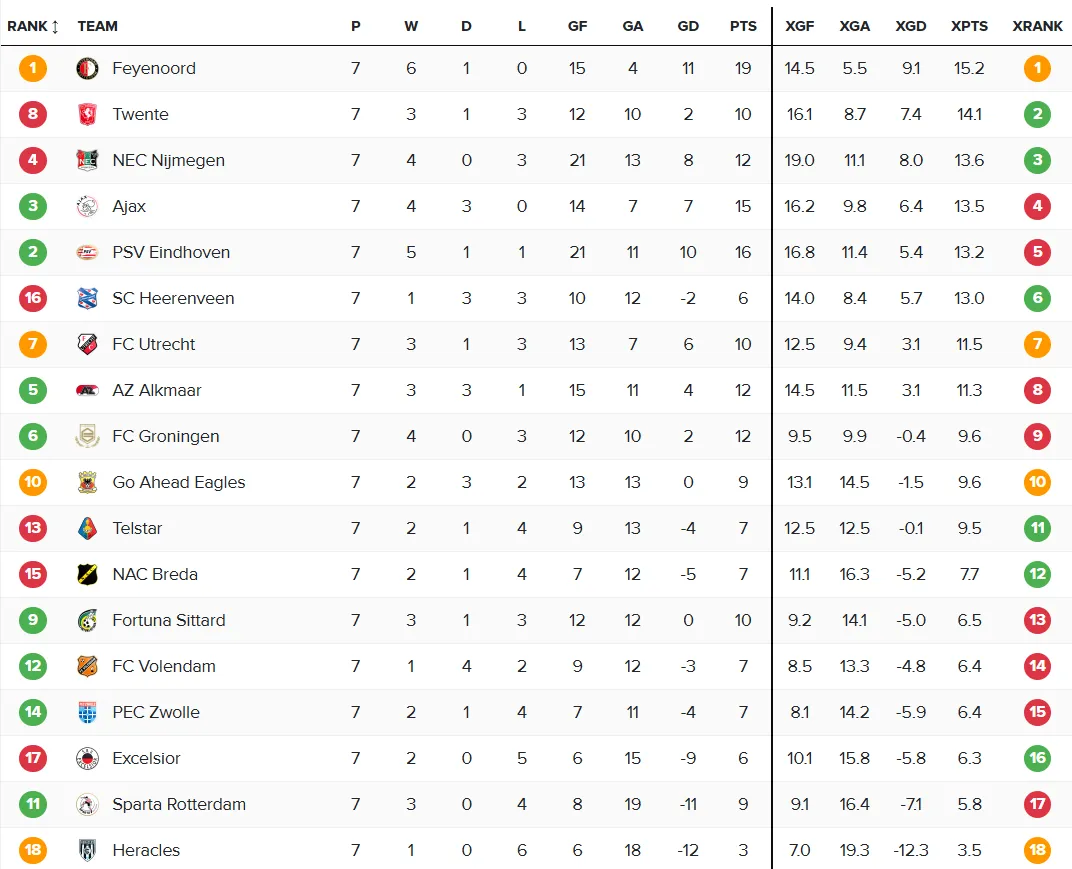Image resolution: width=1072 pixels, height=869 pixels.
Task: Click the Sparta Rotterdam club badge
Action: tap(88, 804)
